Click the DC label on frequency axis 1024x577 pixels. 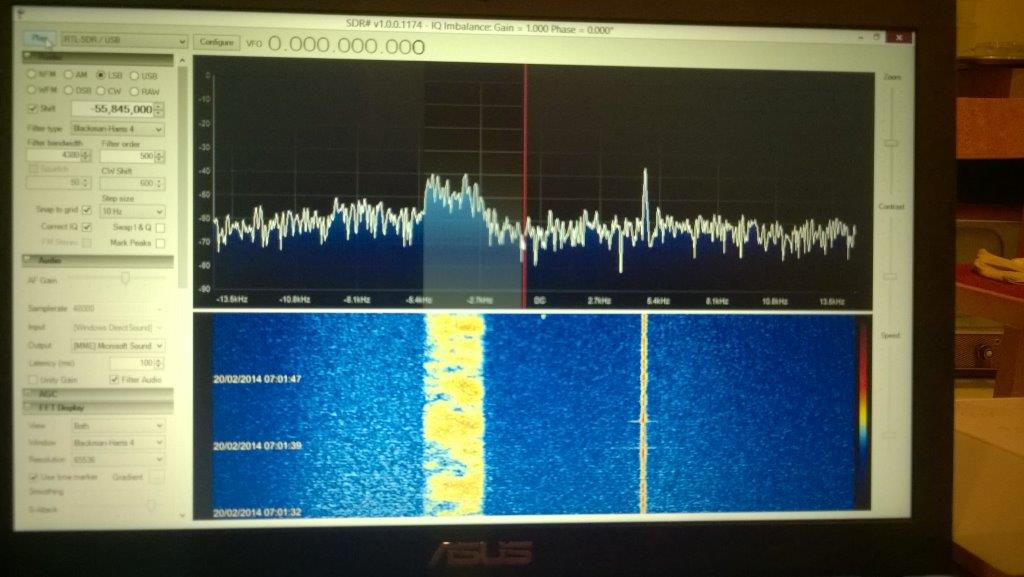540,301
